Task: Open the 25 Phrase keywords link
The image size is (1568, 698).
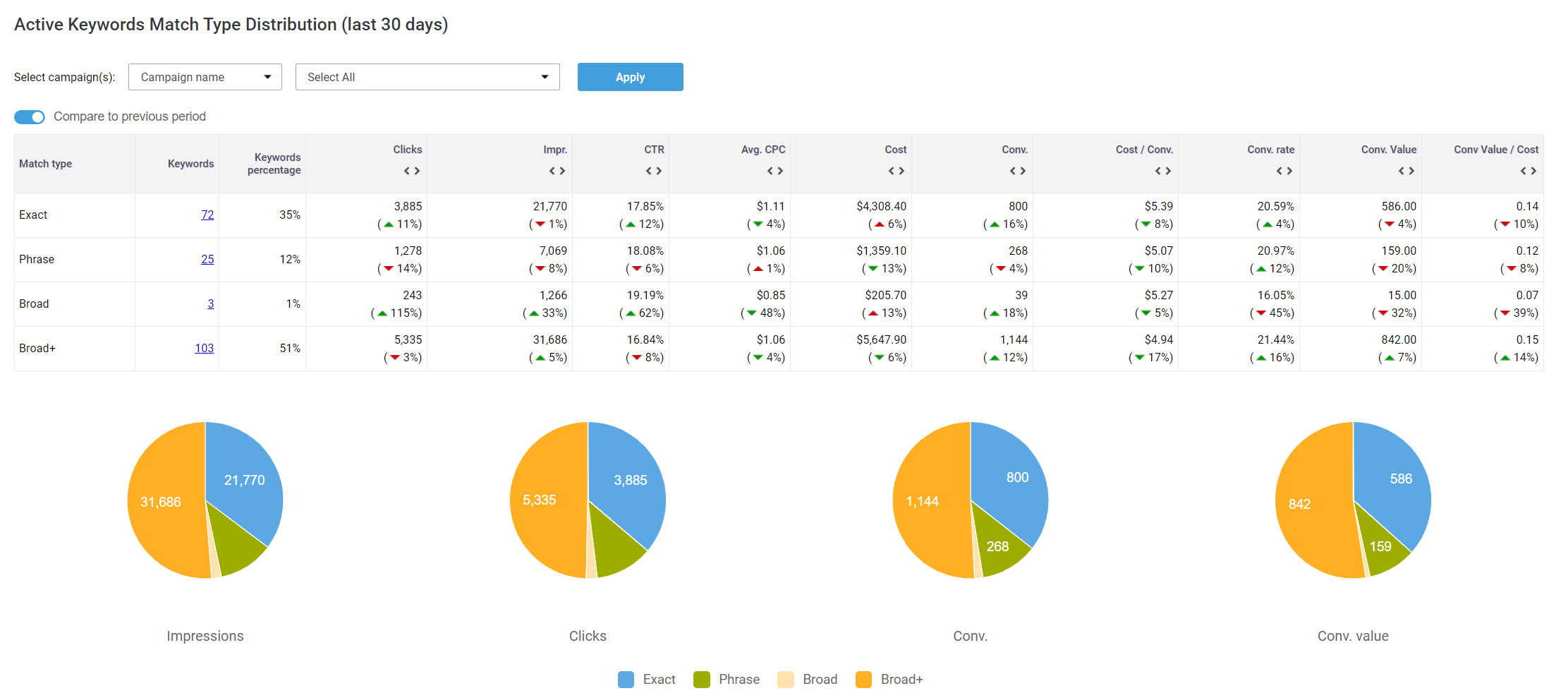Action: [x=207, y=259]
